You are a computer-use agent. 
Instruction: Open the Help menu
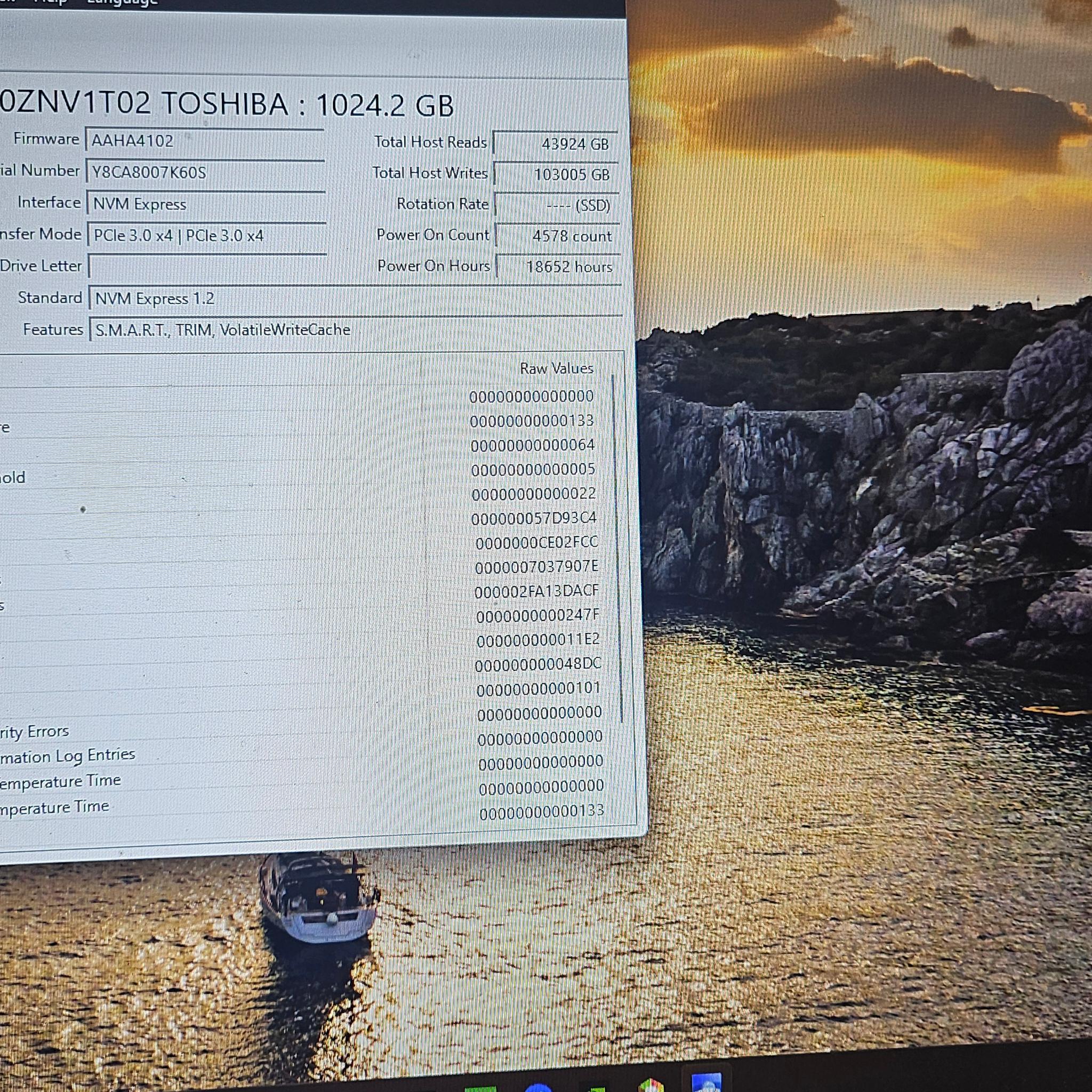pos(50,2)
